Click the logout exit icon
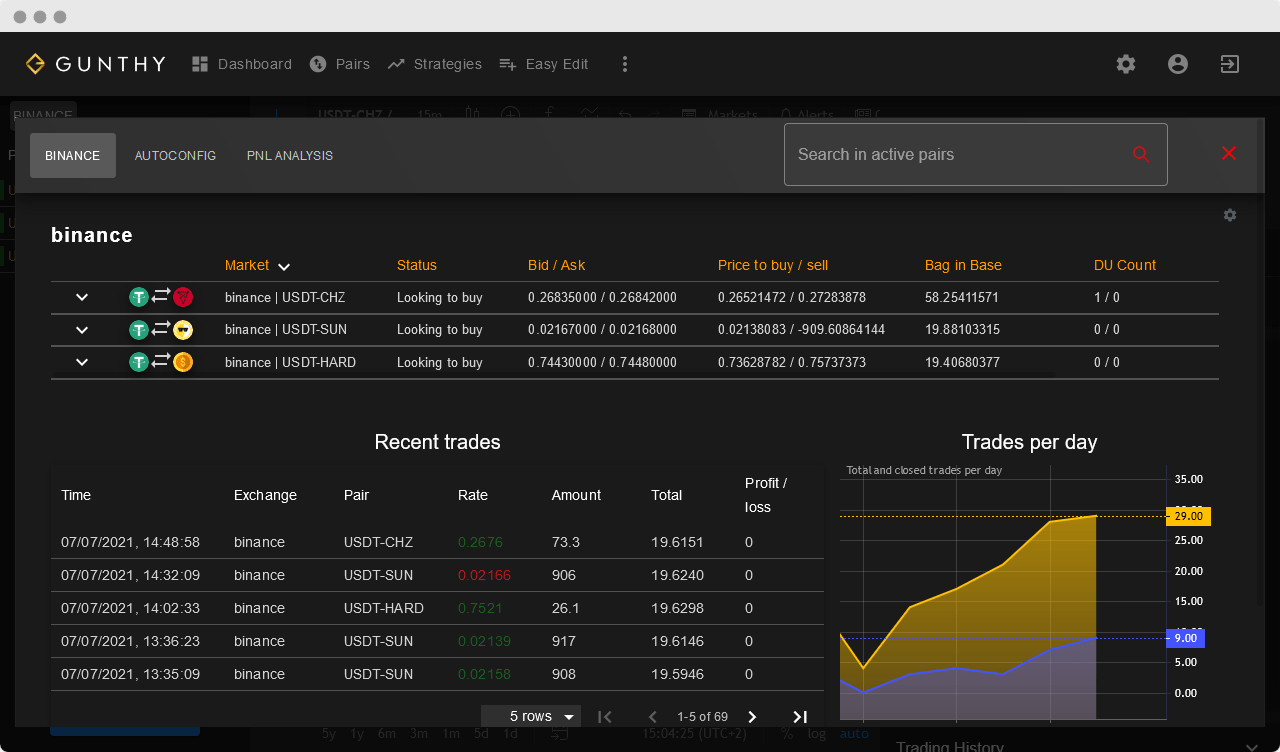The height and width of the screenshot is (752, 1280). (x=1230, y=64)
